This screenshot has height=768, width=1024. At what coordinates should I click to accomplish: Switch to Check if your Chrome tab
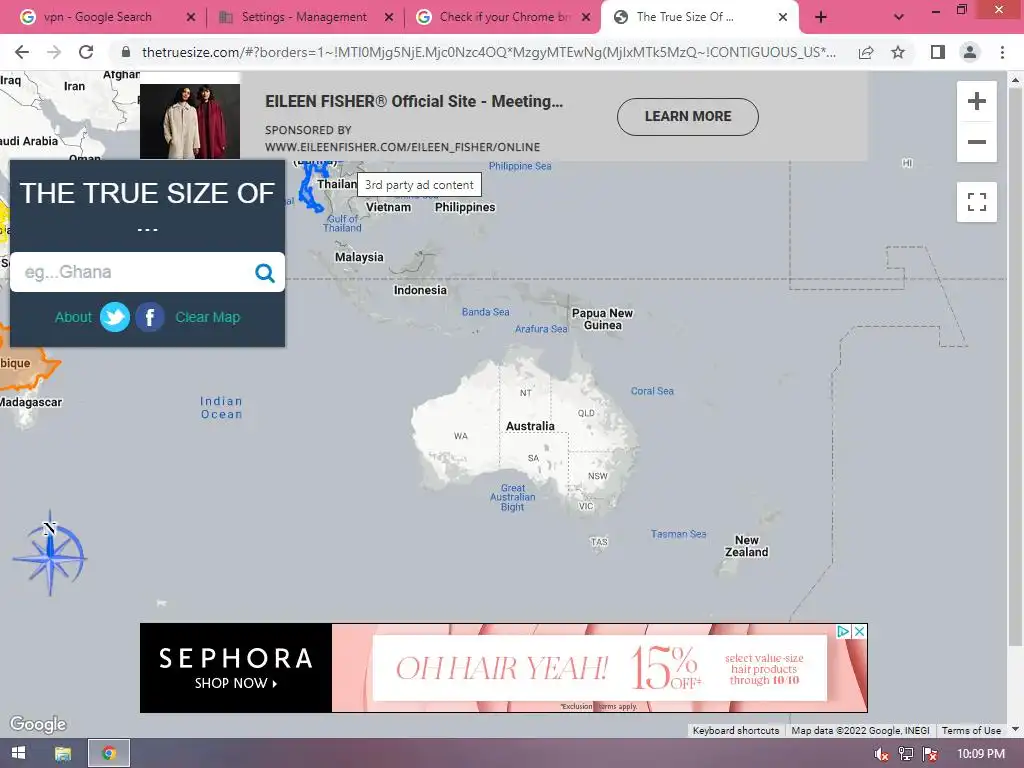point(504,17)
